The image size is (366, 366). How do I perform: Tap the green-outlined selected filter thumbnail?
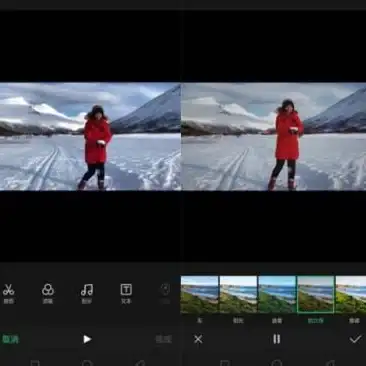(x=316, y=295)
